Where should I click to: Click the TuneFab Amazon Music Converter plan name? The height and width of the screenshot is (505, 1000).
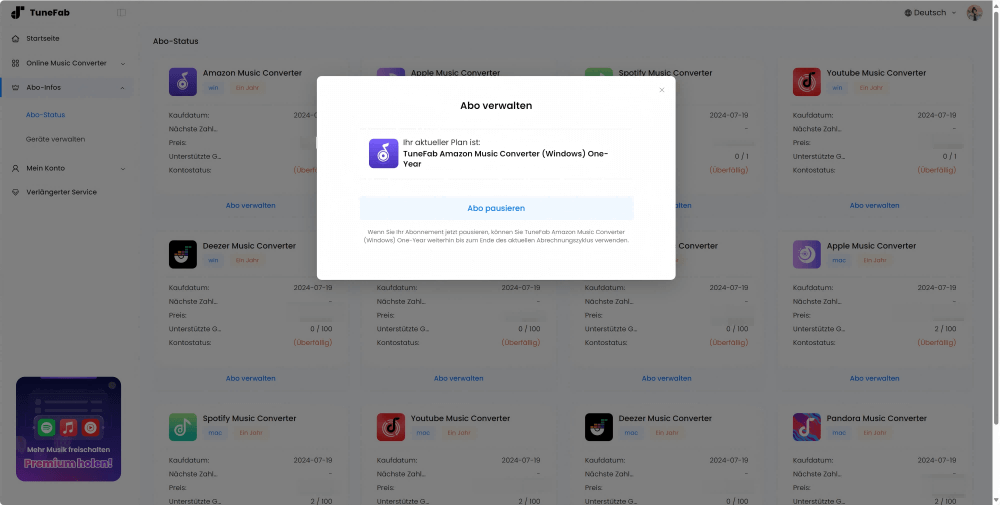(506, 159)
